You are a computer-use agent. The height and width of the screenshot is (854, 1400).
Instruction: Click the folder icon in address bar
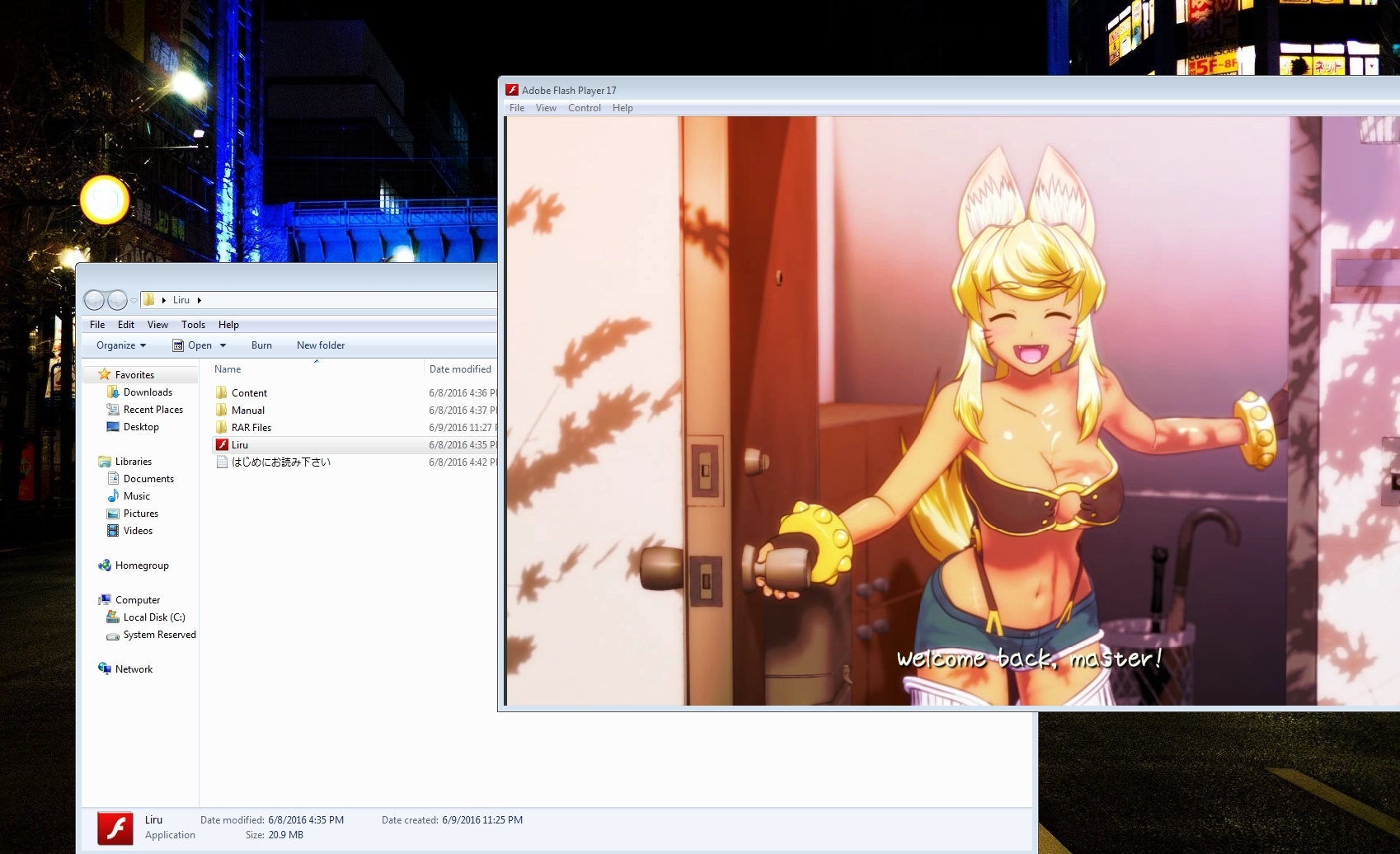[x=148, y=300]
